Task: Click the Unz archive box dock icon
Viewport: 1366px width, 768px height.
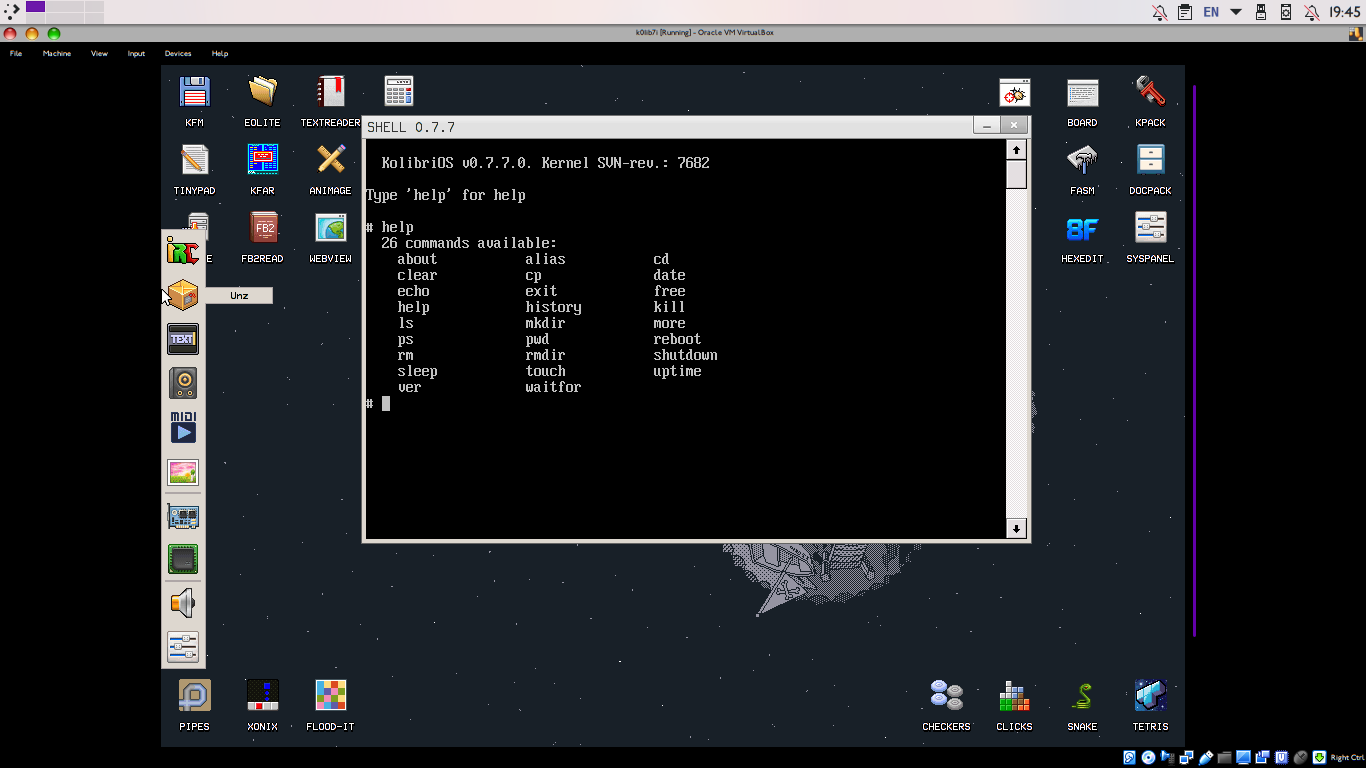Action: [183, 295]
